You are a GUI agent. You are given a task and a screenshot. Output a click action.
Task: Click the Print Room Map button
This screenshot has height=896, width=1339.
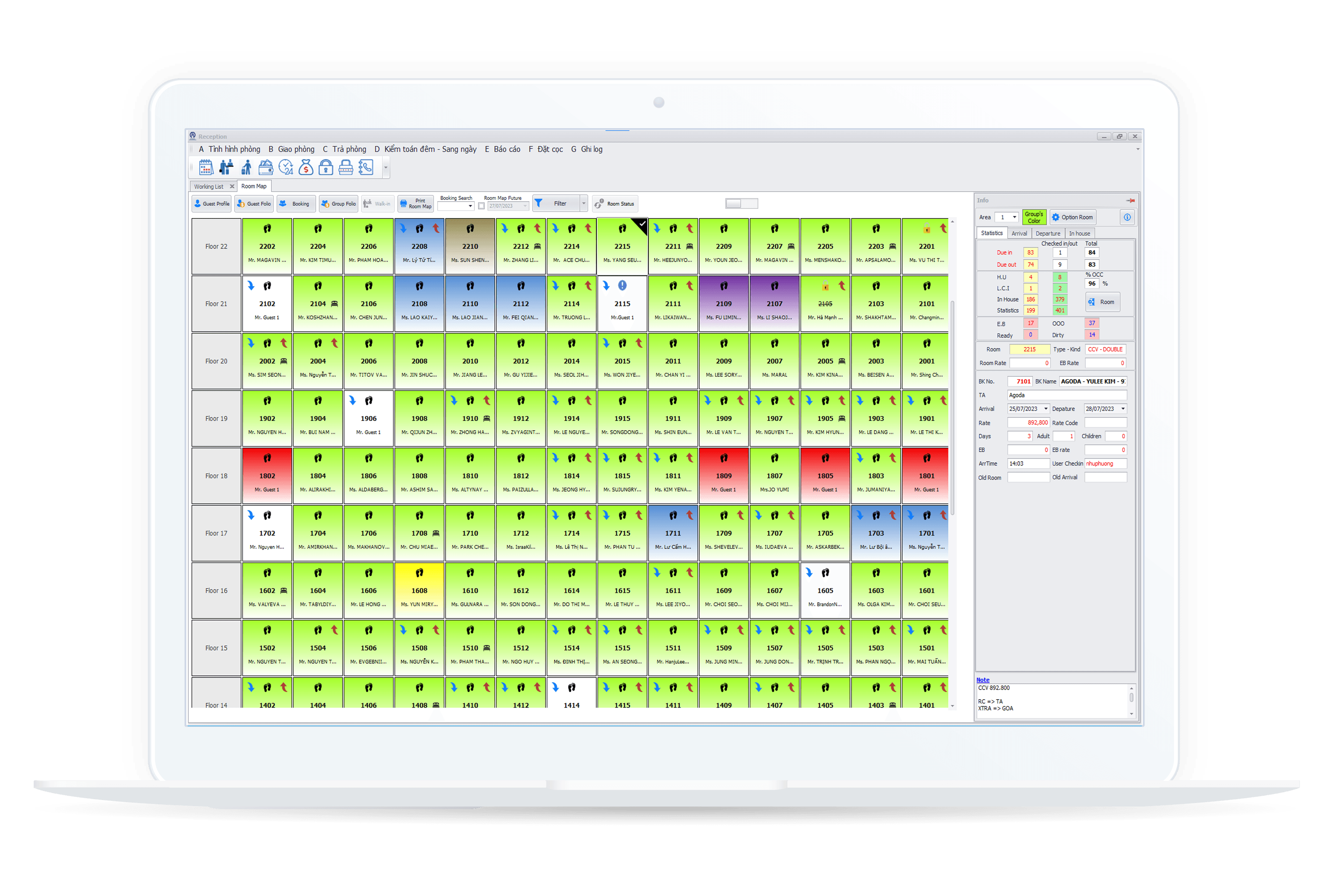click(416, 203)
